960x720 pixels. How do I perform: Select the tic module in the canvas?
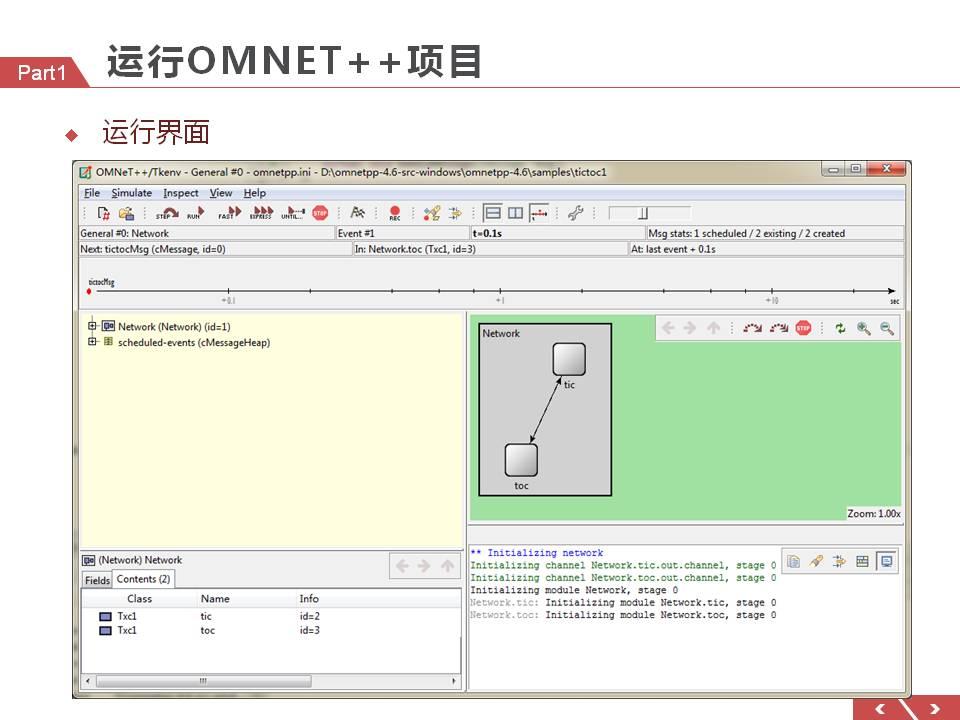coord(568,360)
